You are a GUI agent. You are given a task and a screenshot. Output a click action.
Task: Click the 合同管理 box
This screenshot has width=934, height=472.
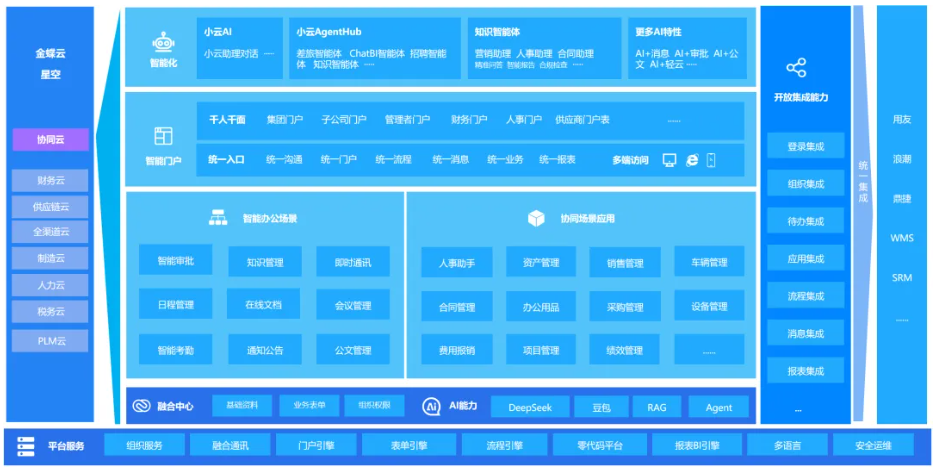coord(457,306)
